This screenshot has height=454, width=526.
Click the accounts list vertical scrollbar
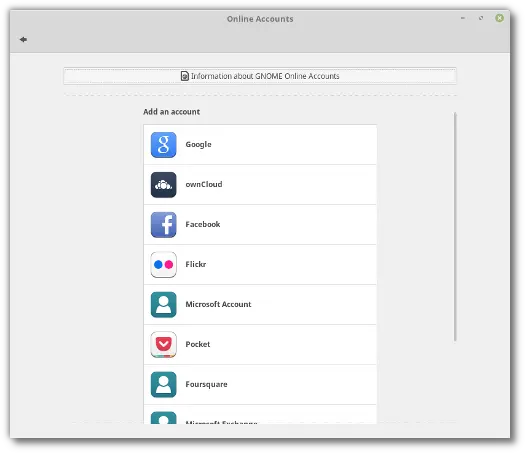[x=455, y=227]
